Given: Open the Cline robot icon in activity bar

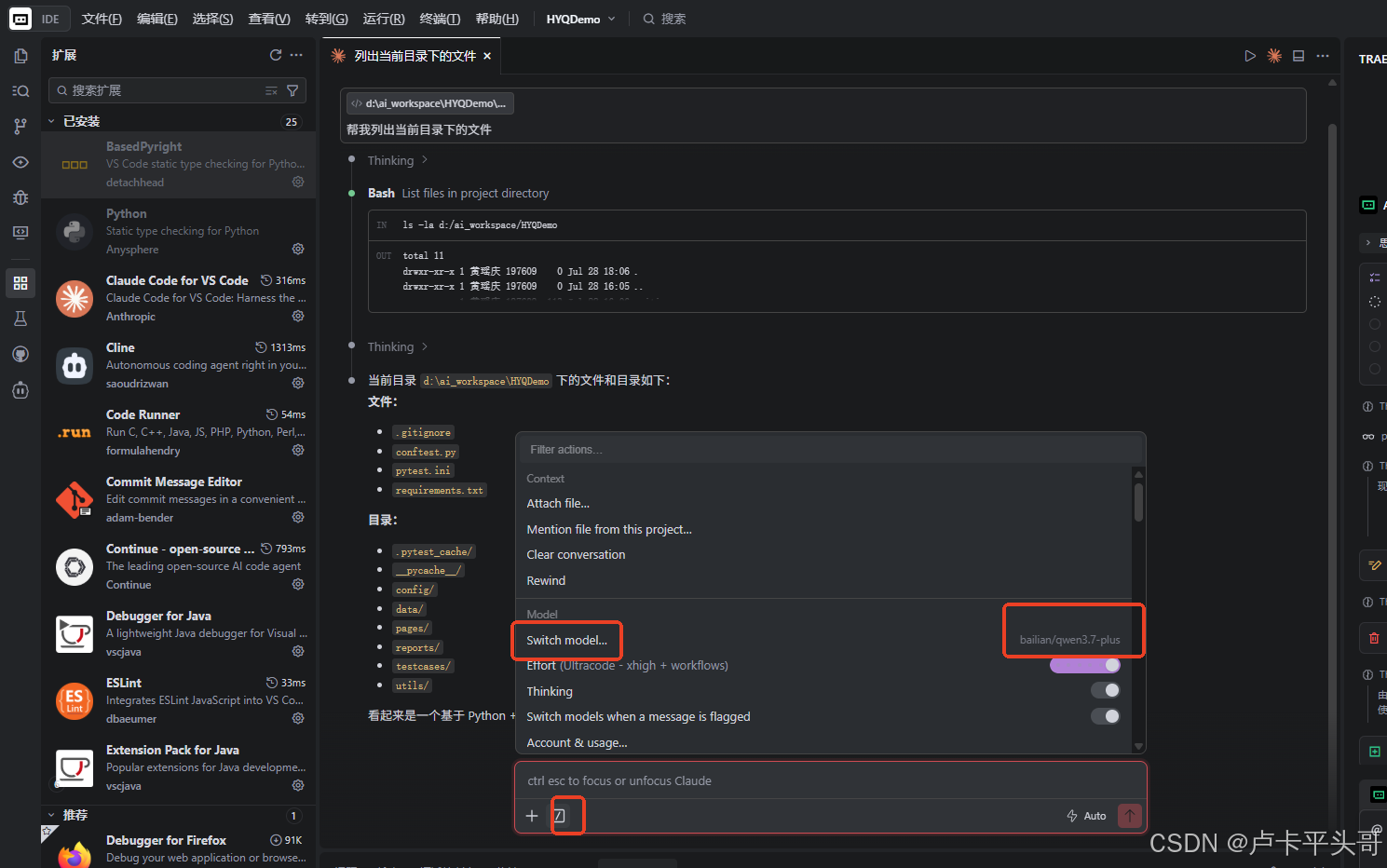Looking at the screenshot, I should [20, 390].
